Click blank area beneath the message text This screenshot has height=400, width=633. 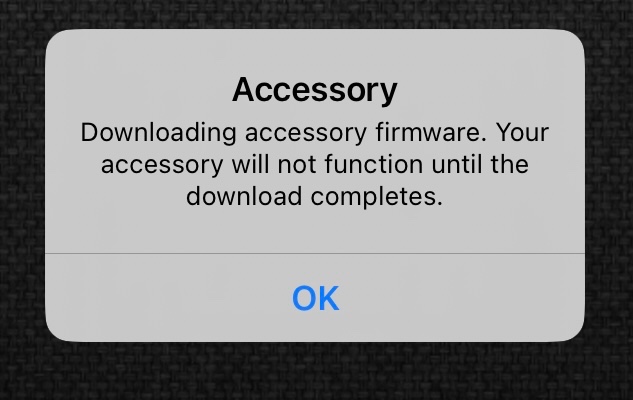(x=315, y=231)
